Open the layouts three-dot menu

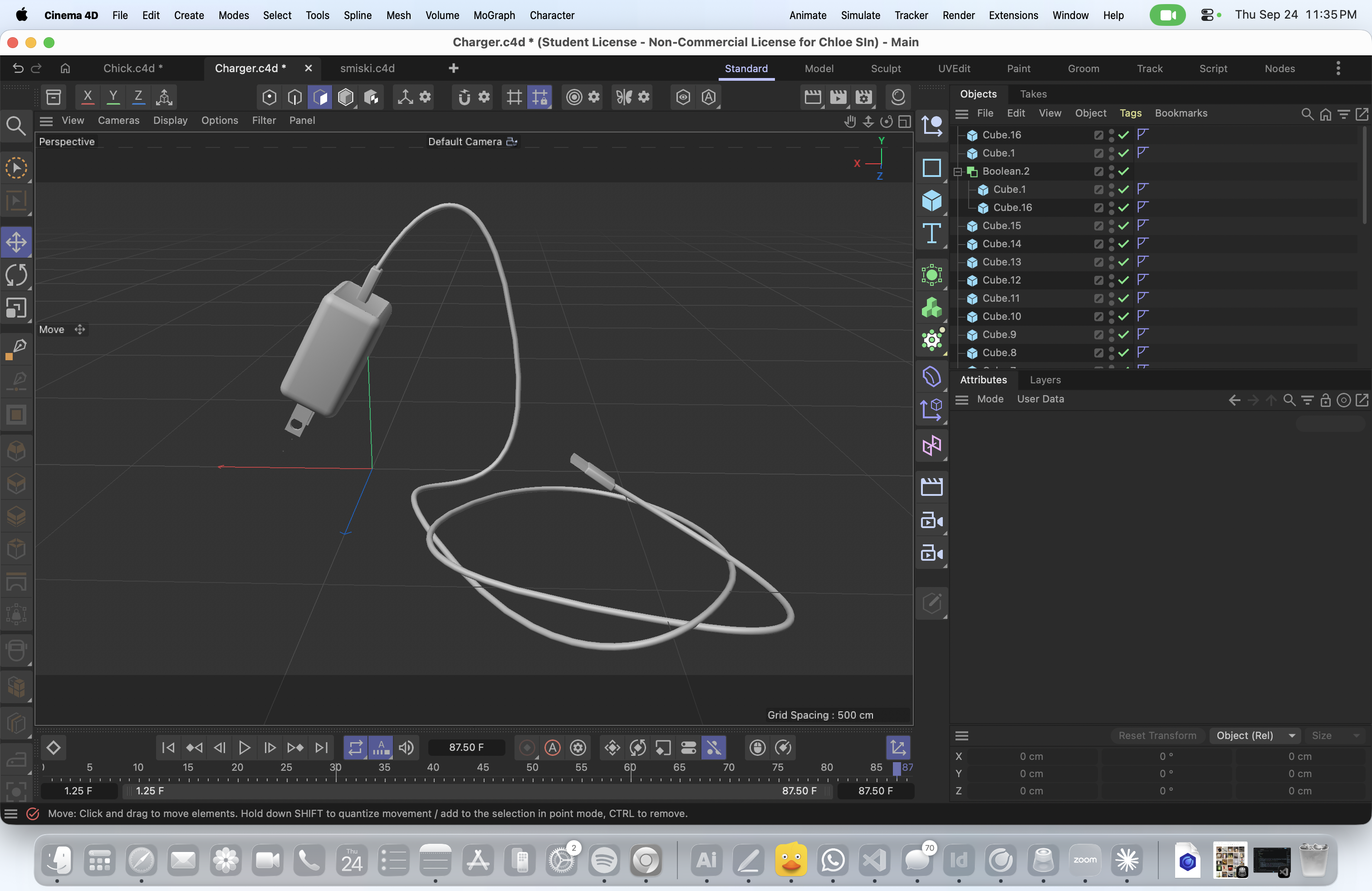click(1338, 69)
